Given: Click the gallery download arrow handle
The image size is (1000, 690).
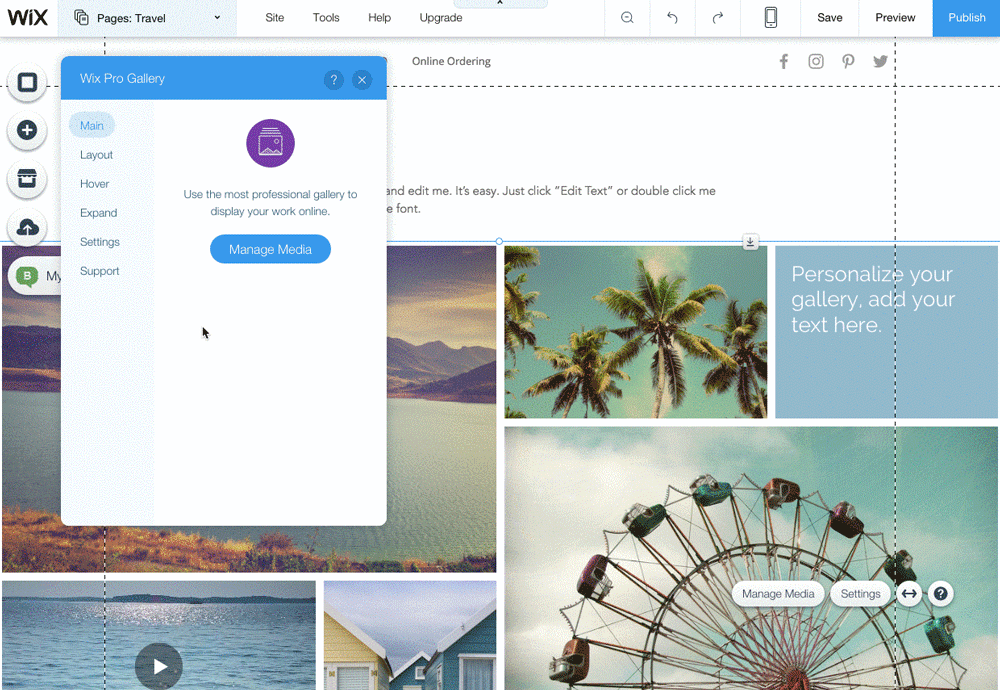Looking at the screenshot, I should (750, 242).
